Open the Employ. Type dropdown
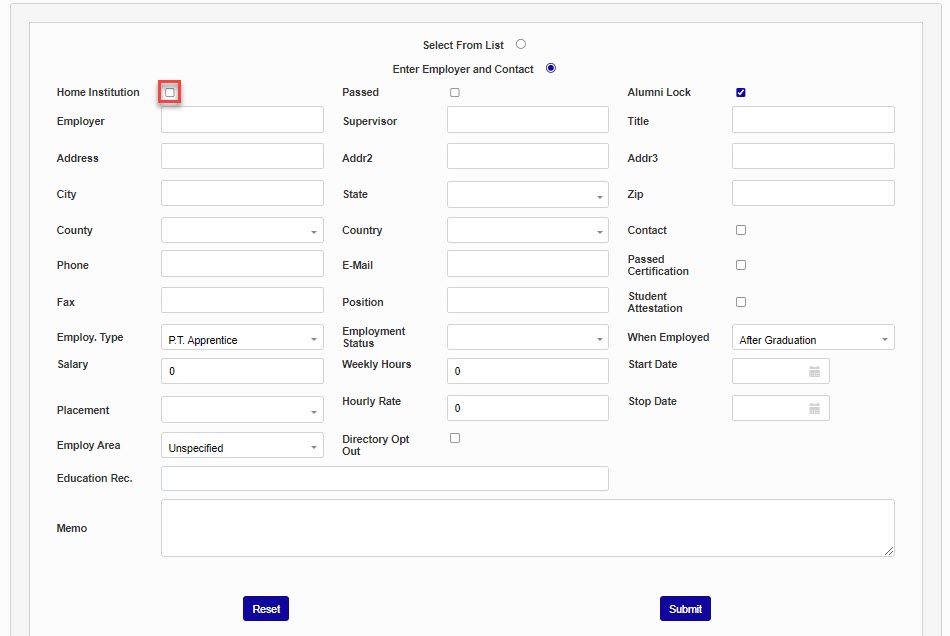The image size is (950, 636). [242, 339]
